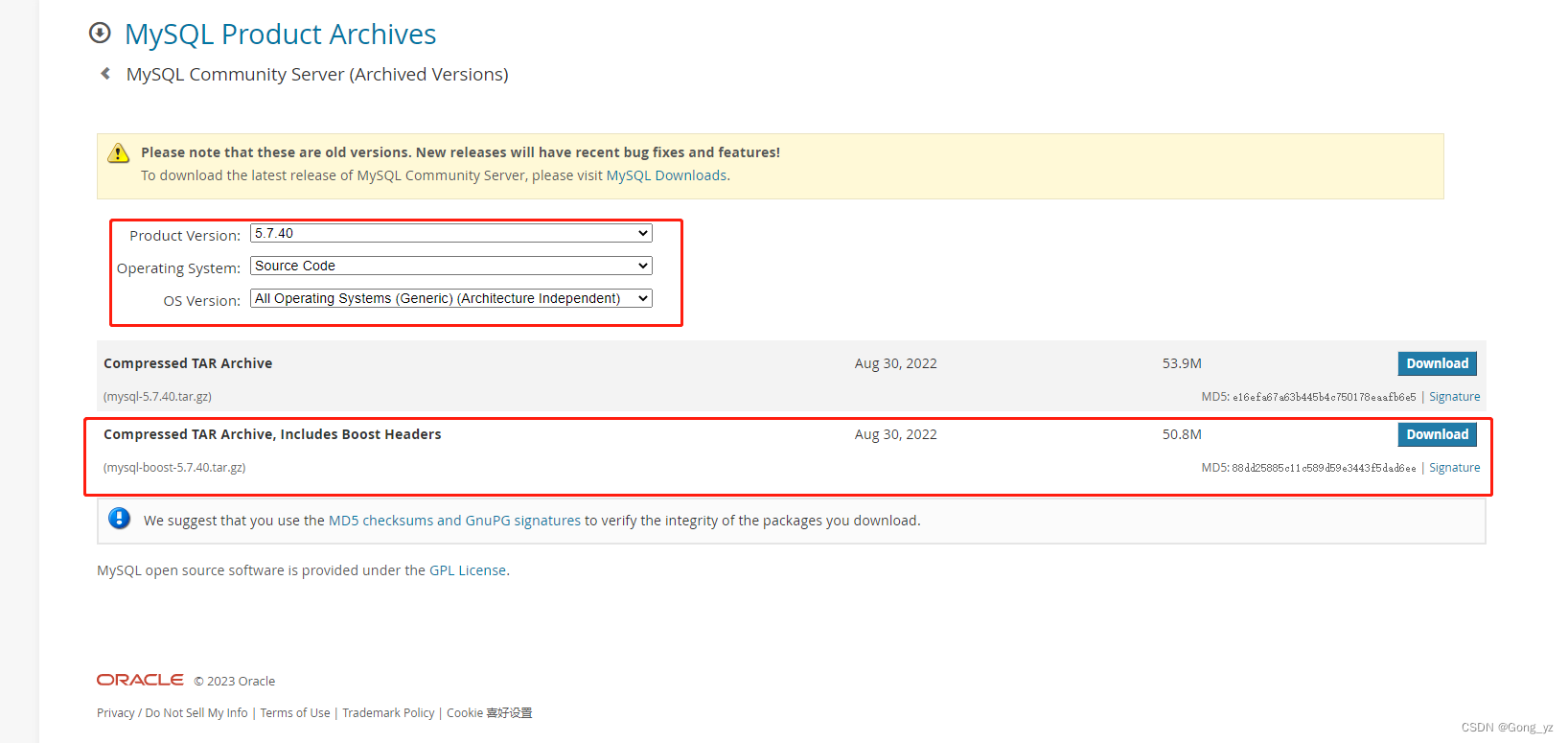Click the © 2023 Oracle text
Viewport: 1568px width, 743px height.
pyautogui.click(x=235, y=682)
